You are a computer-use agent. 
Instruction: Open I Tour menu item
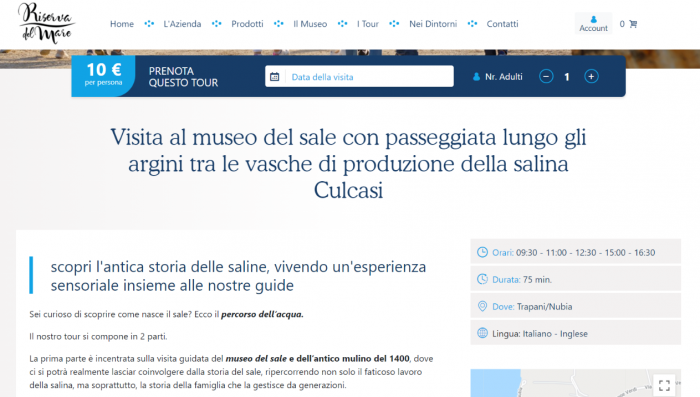click(x=368, y=24)
